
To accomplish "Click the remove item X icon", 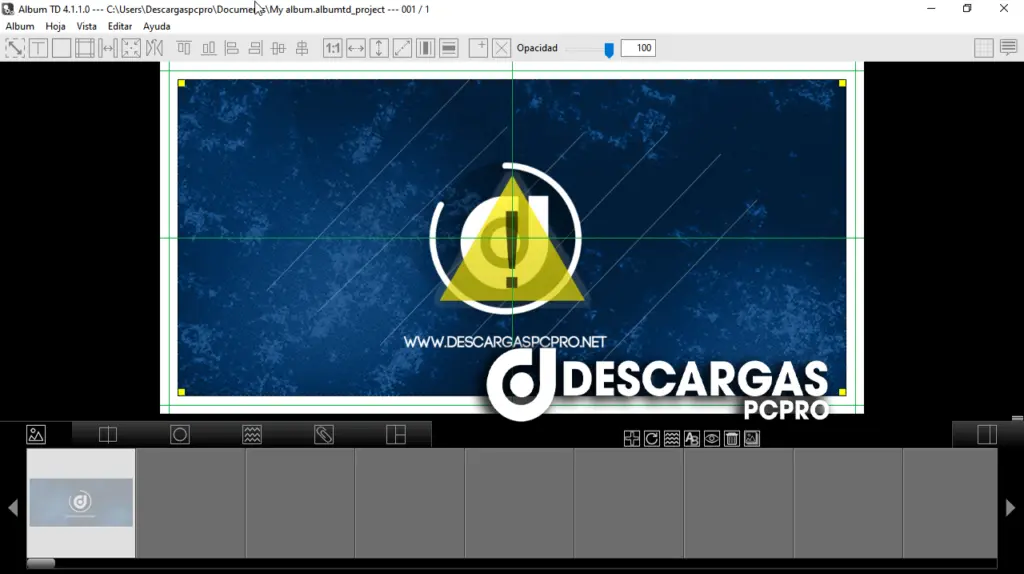I will tap(502, 48).
